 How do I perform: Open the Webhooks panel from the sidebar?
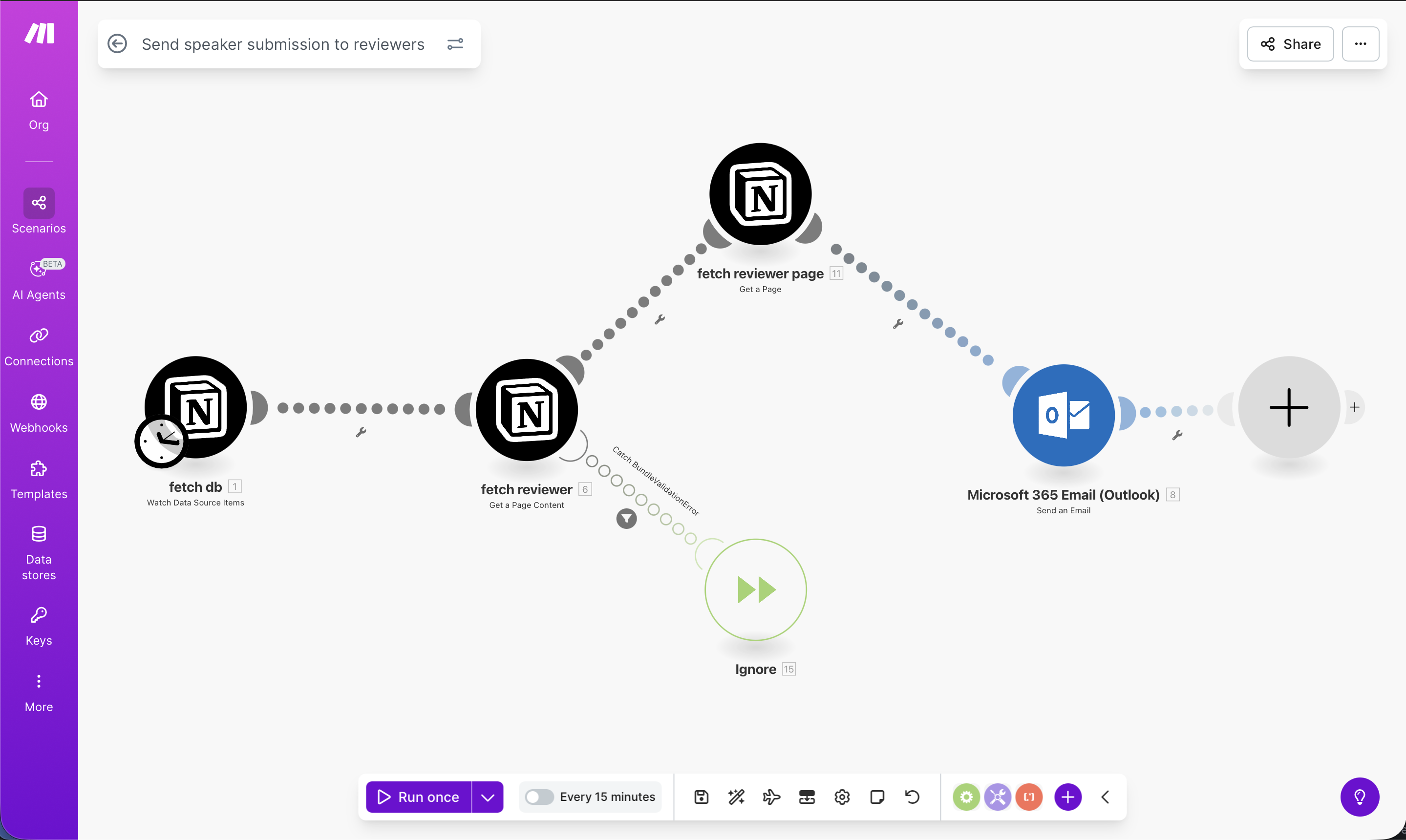click(38, 401)
